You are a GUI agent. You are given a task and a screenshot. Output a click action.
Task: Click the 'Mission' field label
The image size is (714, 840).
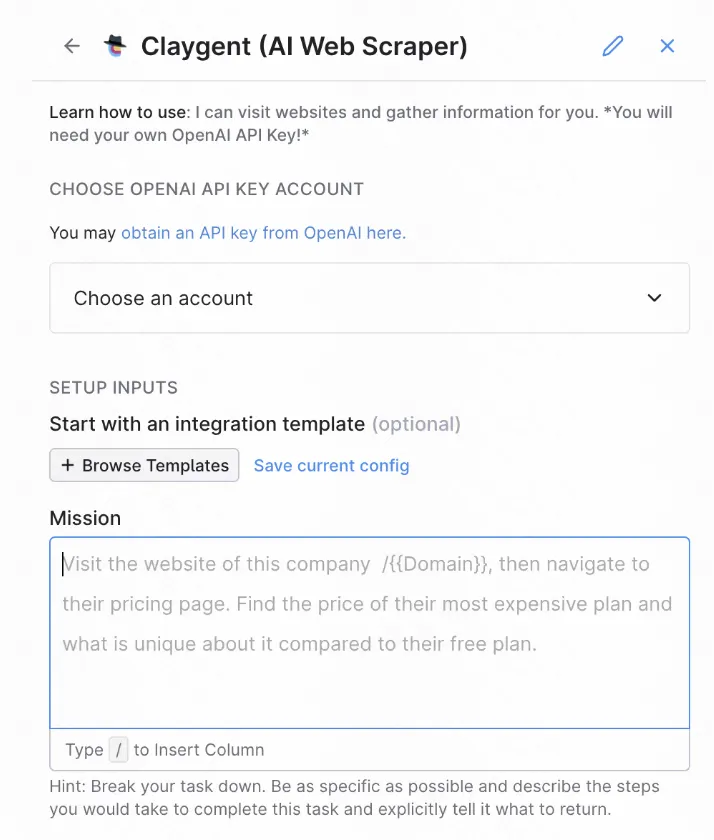[x=85, y=518]
